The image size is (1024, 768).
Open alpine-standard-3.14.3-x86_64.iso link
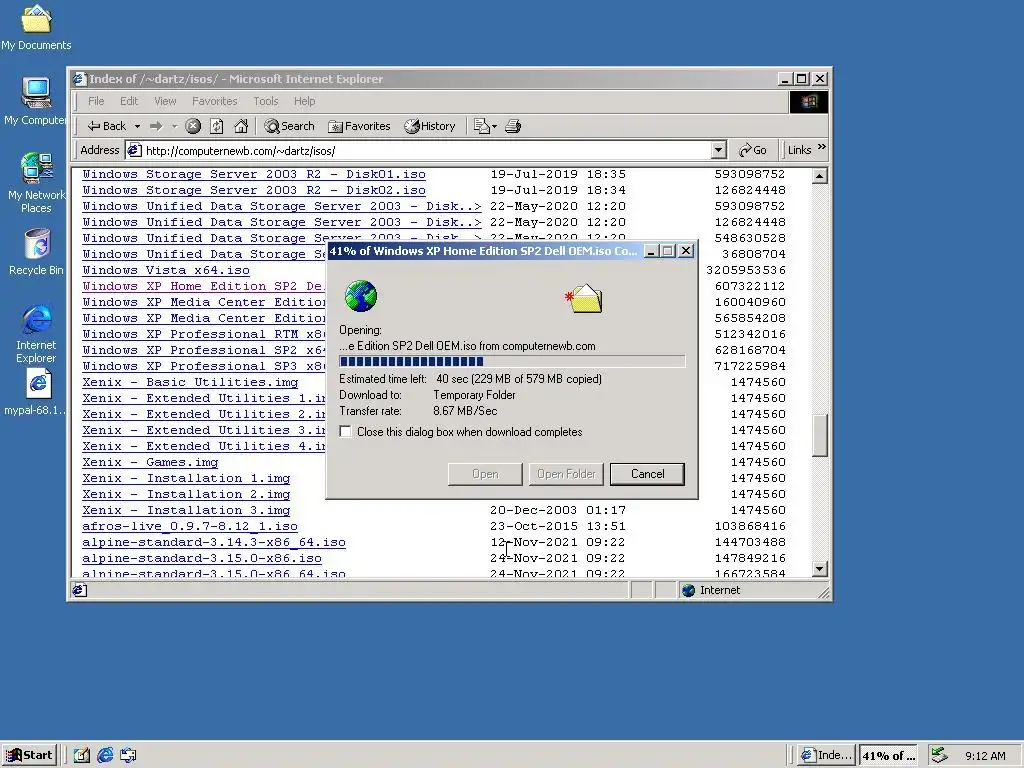(x=214, y=542)
